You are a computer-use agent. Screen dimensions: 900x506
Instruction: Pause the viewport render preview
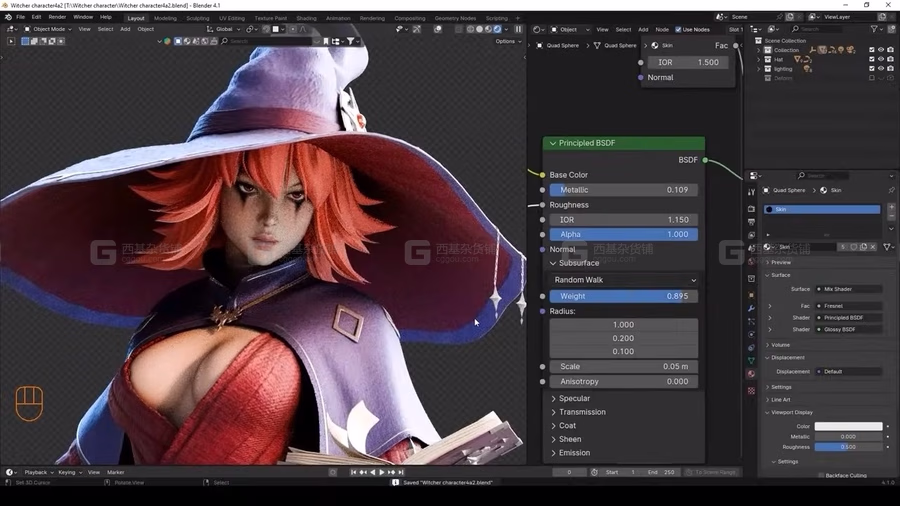click(x=518, y=29)
